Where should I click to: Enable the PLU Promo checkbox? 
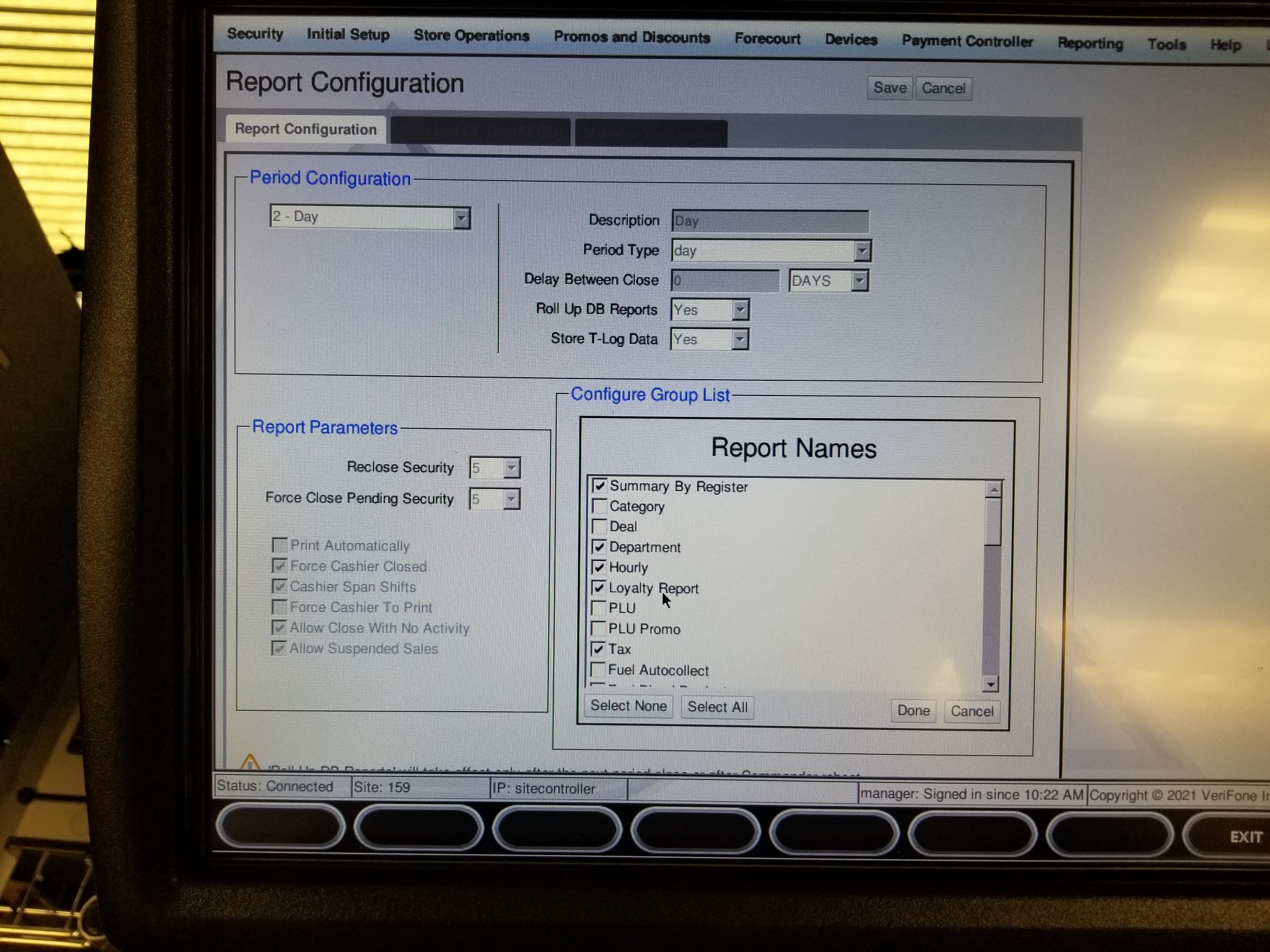pos(598,628)
